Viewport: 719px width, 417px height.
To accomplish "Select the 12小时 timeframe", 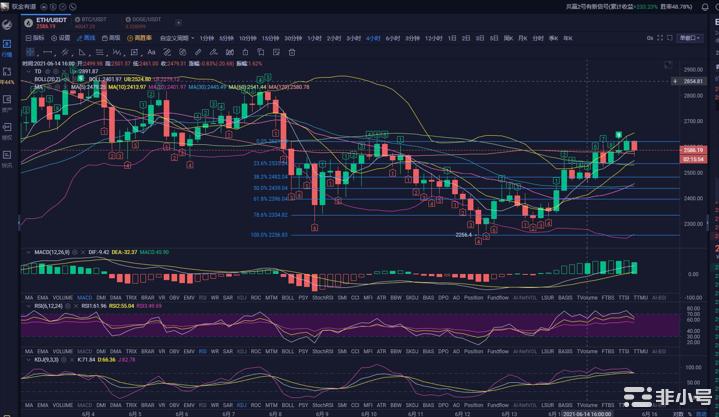I will (x=433, y=39).
